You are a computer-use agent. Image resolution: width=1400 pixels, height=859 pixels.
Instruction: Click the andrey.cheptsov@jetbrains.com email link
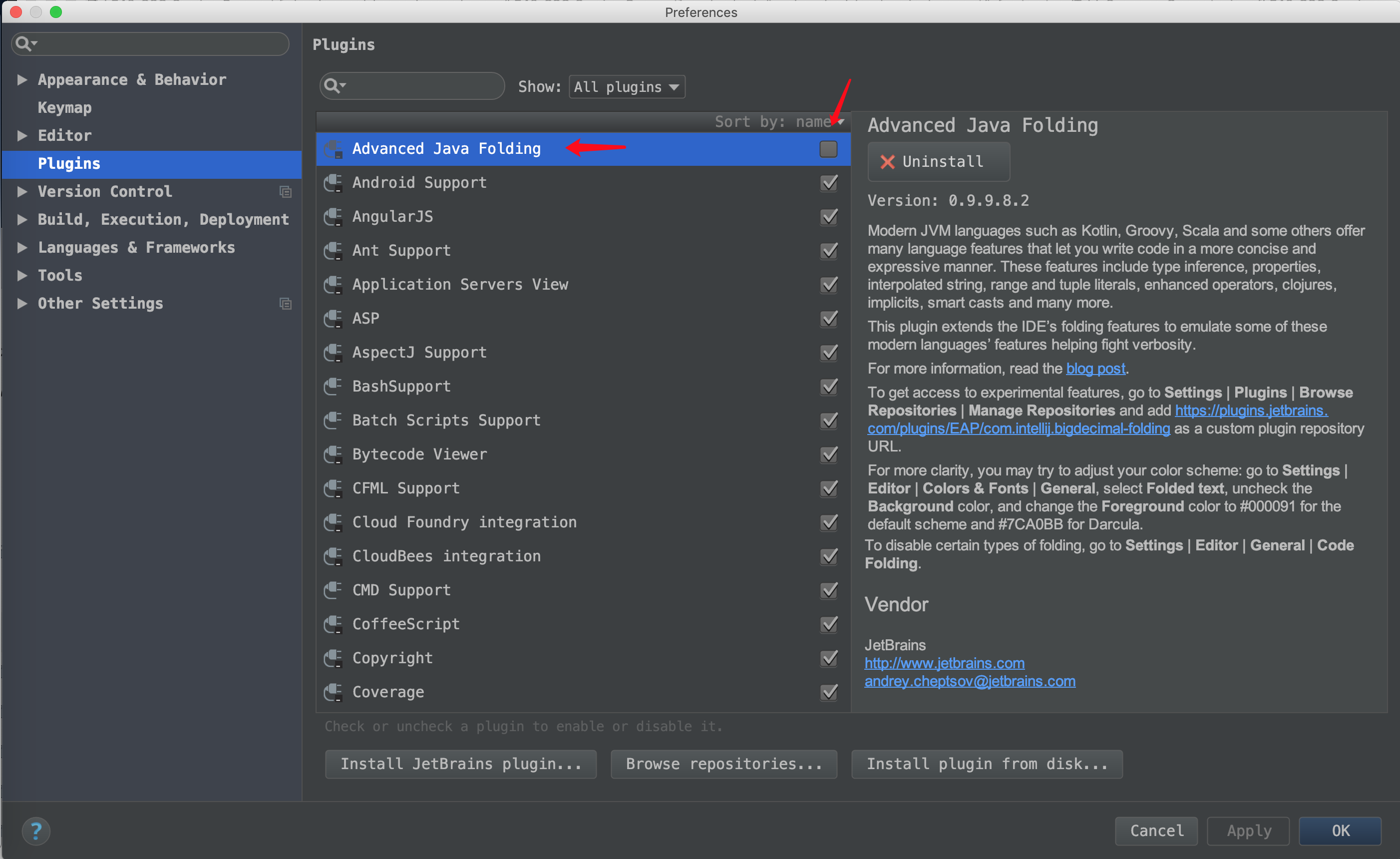(969, 681)
